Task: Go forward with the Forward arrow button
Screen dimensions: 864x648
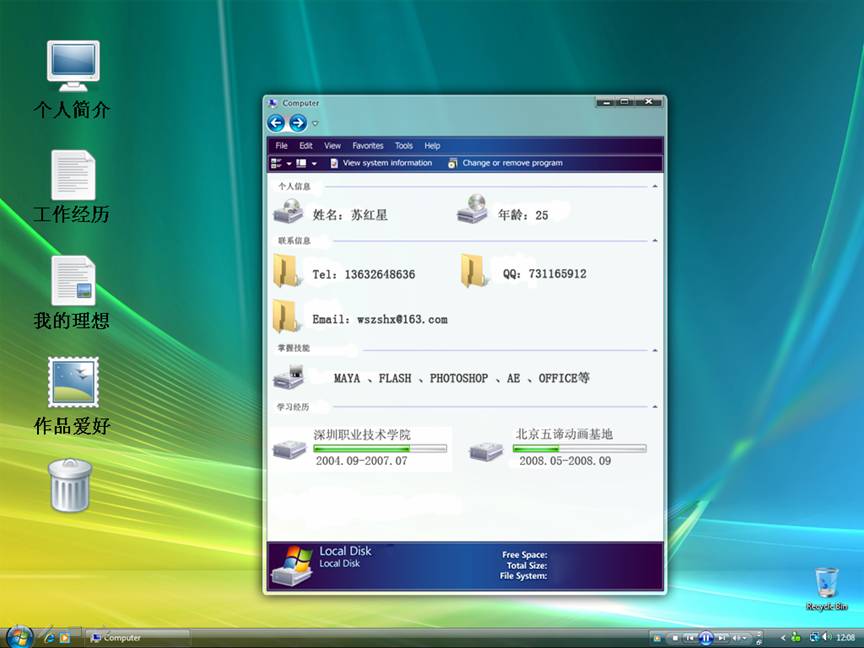Action: 298,123
